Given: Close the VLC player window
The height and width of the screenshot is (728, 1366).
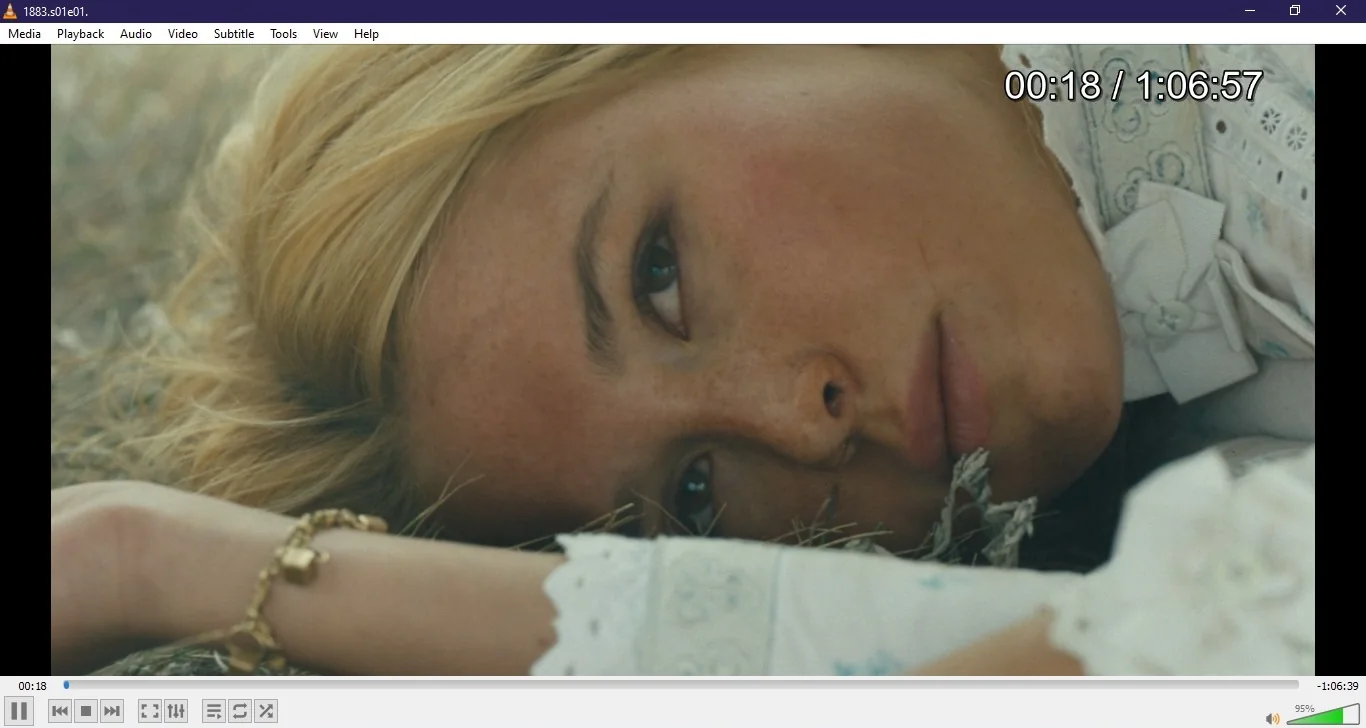Looking at the screenshot, I should point(1342,11).
